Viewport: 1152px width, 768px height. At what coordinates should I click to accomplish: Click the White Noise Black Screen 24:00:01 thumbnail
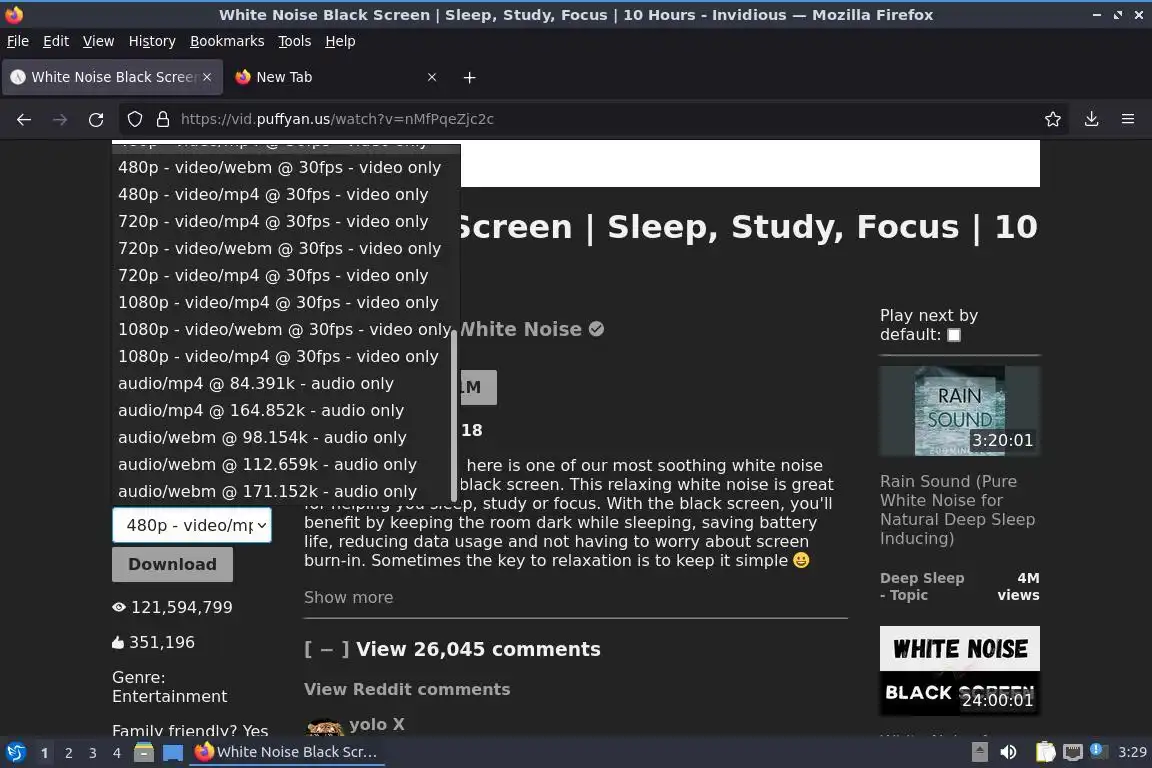coord(960,671)
